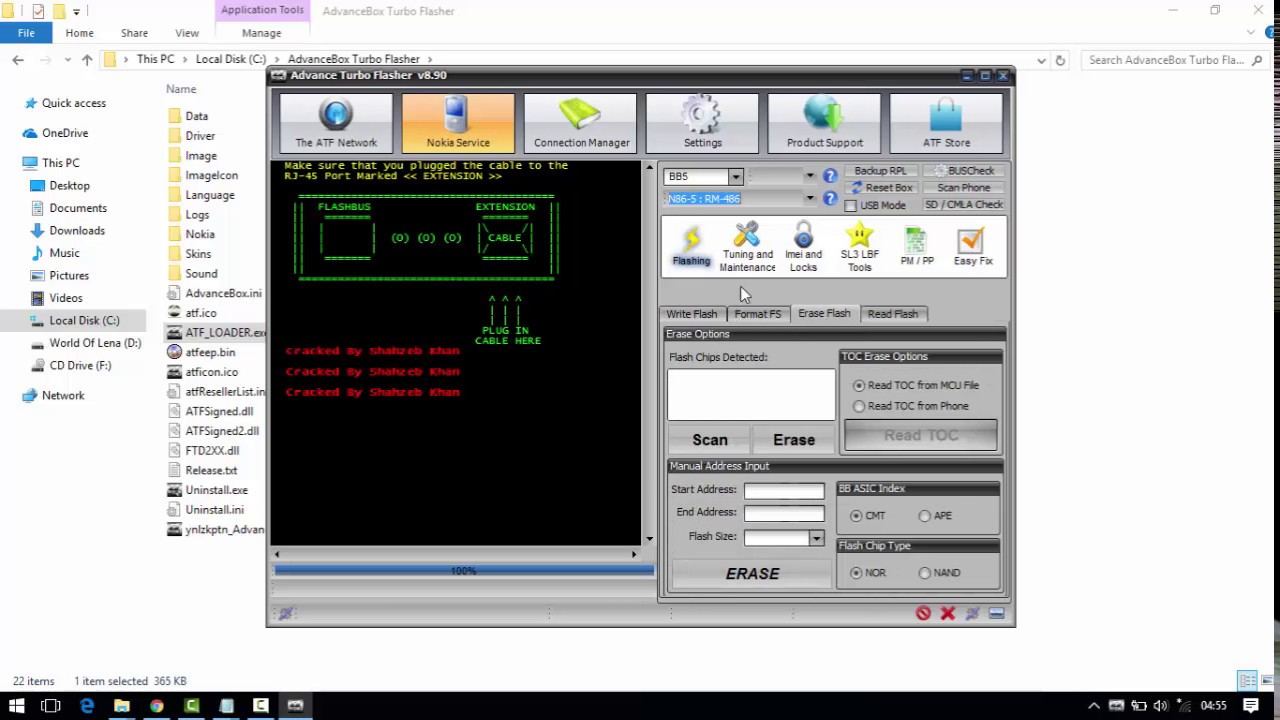Open the View ribbon tab in Explorer
Image resolution: width=1280 pixels, height=720 pixels.
pos(186,33)
